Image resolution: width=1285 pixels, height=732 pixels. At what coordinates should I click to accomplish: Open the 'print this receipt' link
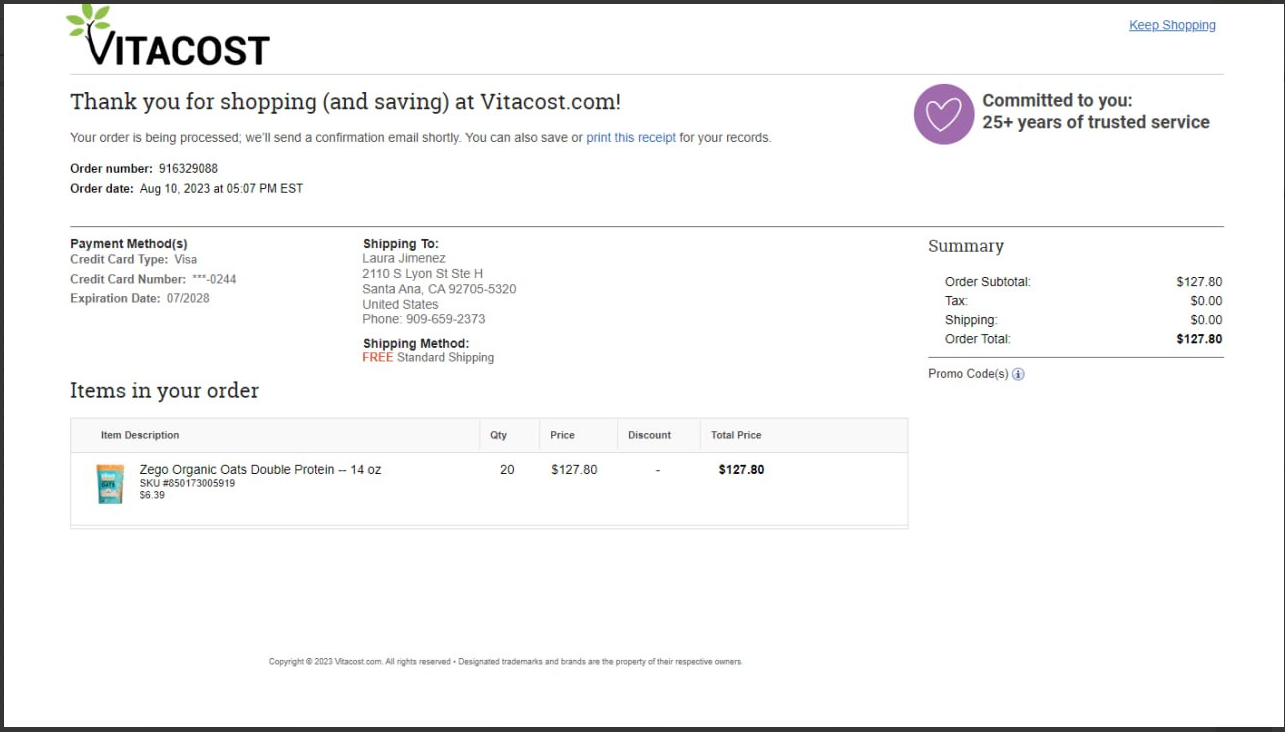tap(631, 137)
